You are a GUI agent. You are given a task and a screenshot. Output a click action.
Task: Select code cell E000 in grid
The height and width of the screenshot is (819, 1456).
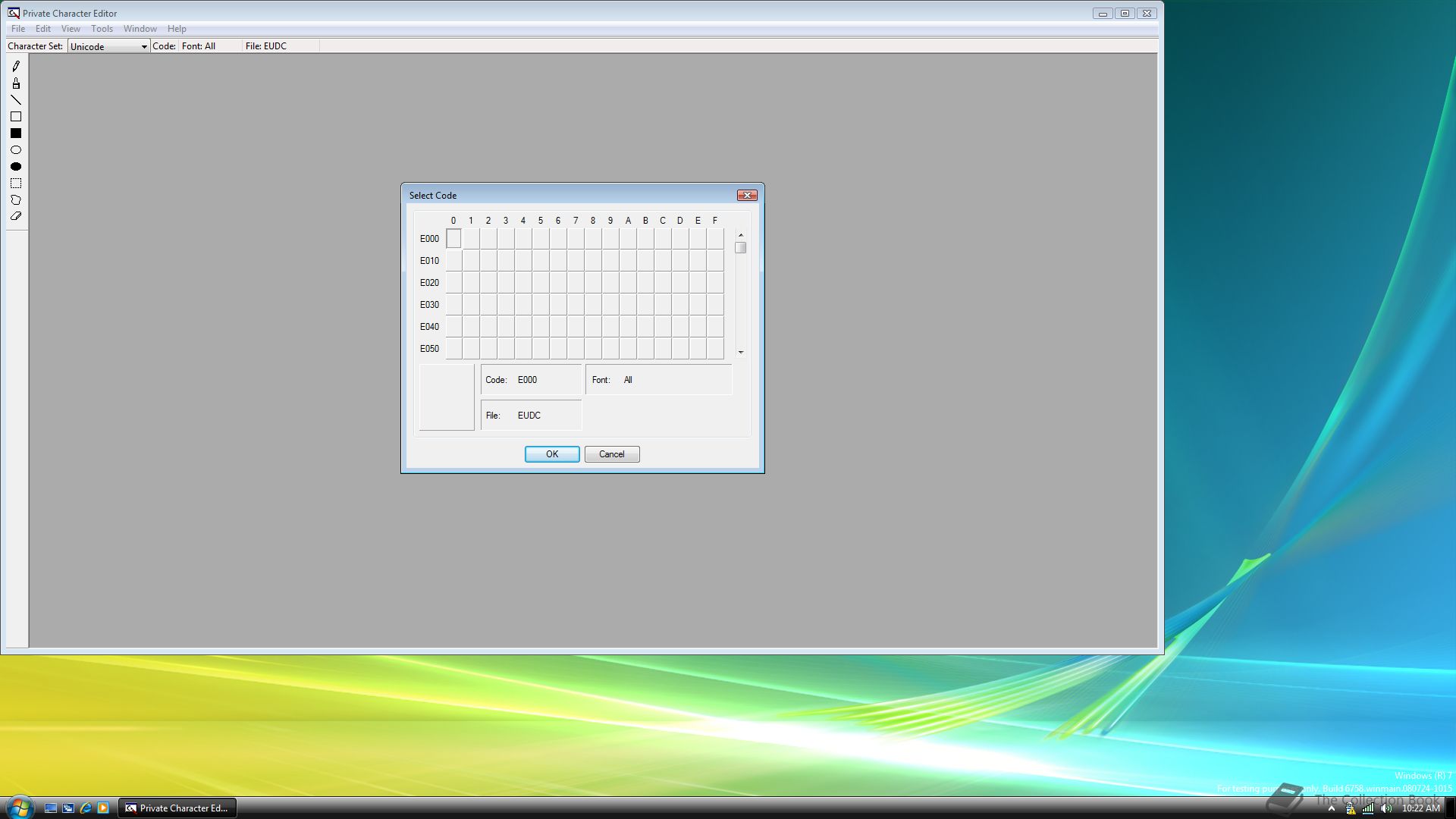coord(453,239)
